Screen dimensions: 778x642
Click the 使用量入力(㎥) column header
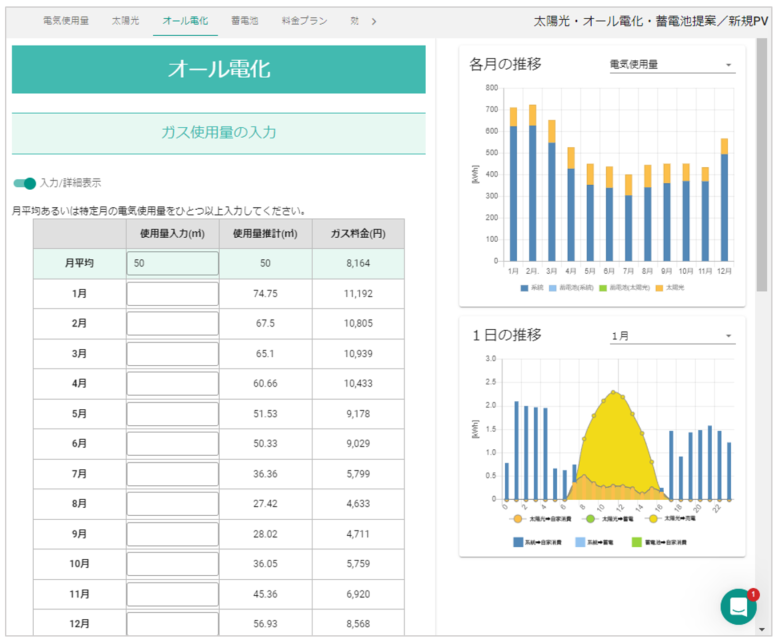tap(172, 234)
